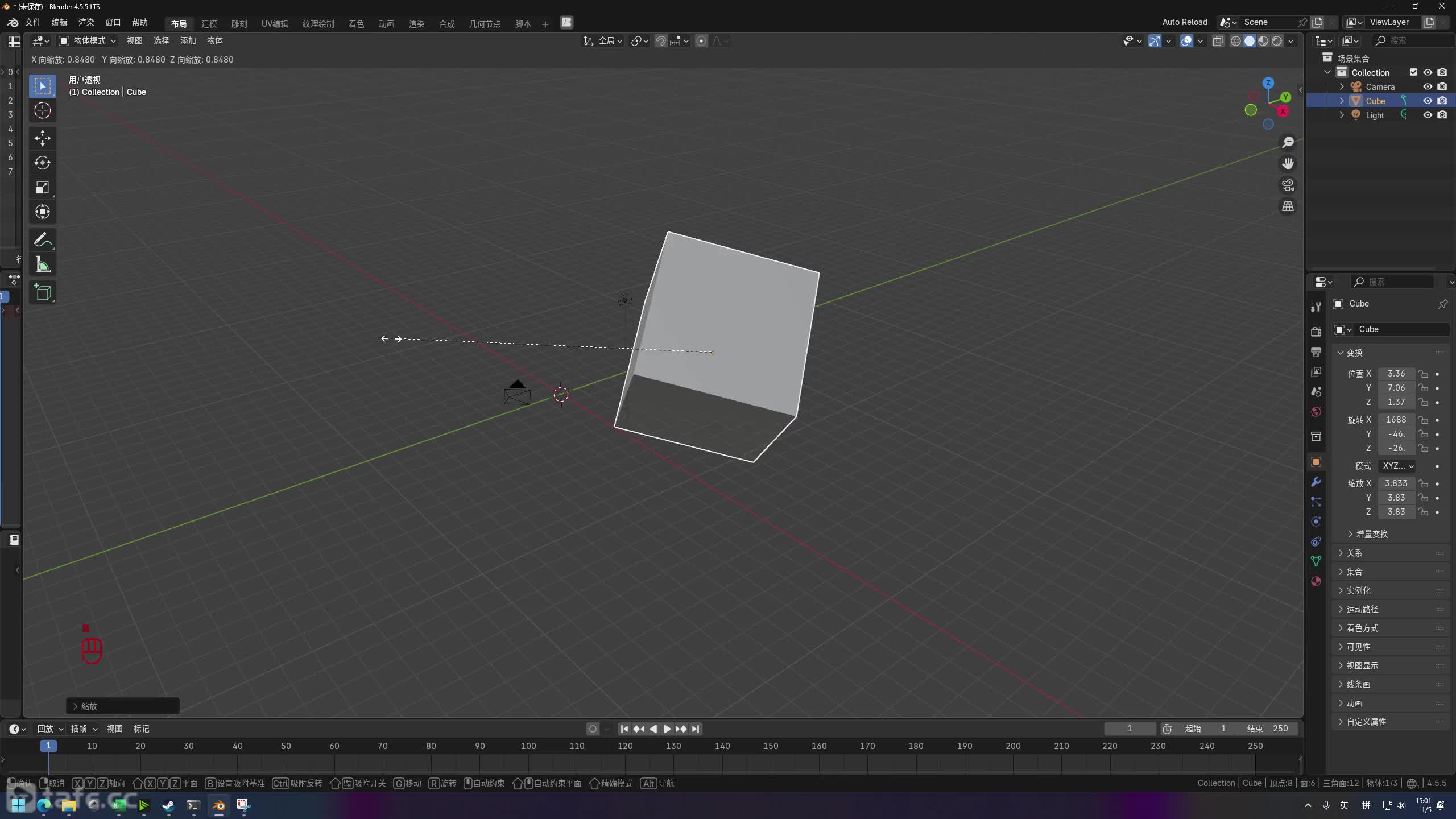
Task: Disable the Camera in renders
Action: pos(1442,86)
